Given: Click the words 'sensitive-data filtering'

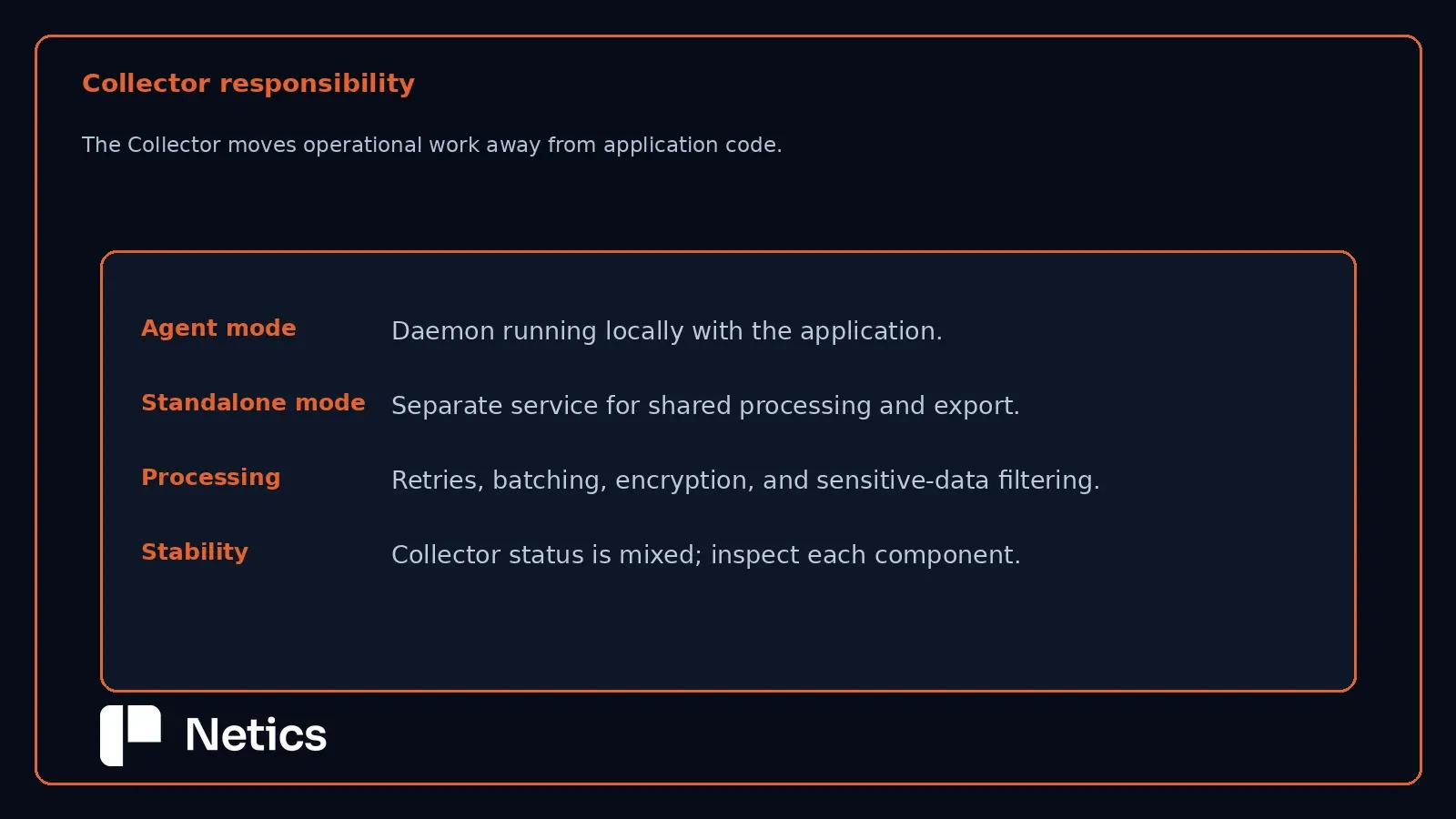Looking at the screenshot, I should 958,480.
